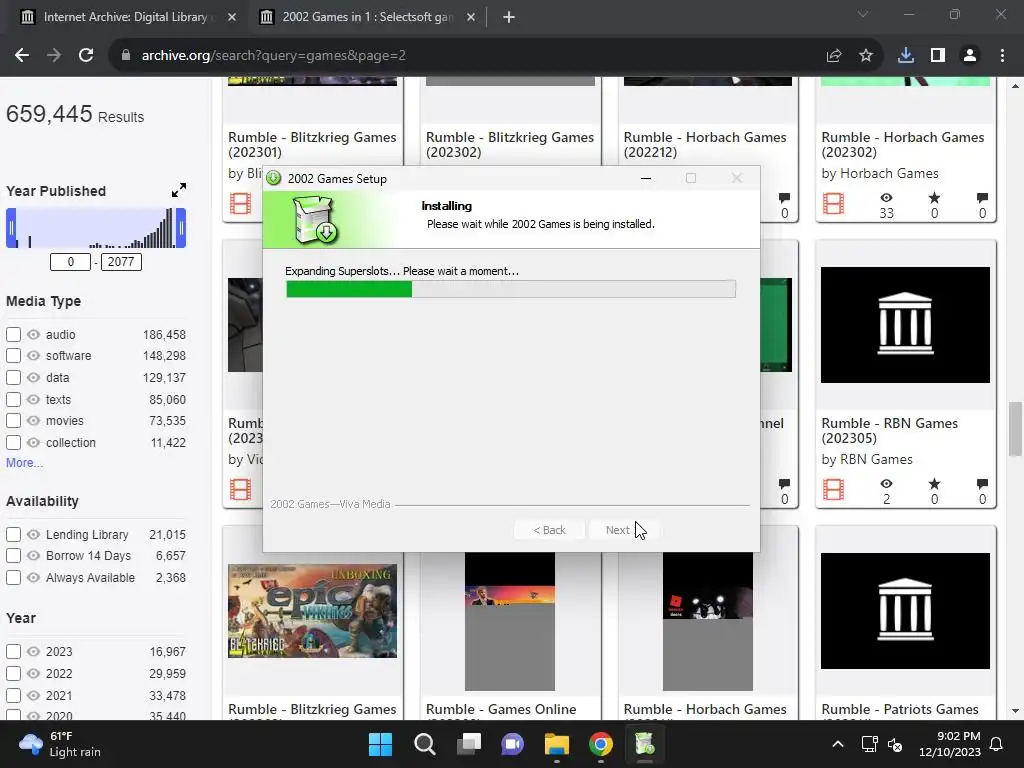The height and width of the screenshot is (768, 1024).
Task: Check the 2022 year filter
Action: tap(13, 673)
